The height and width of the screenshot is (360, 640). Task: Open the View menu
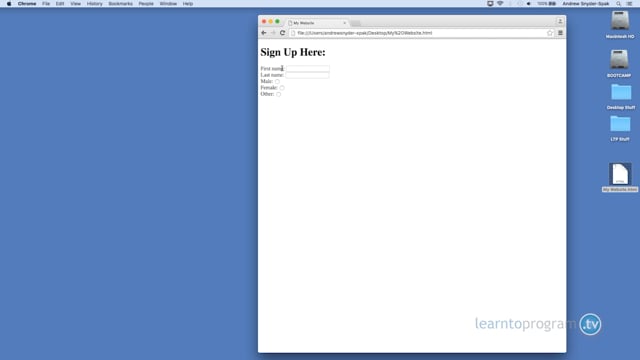click(x=76, y=4)
